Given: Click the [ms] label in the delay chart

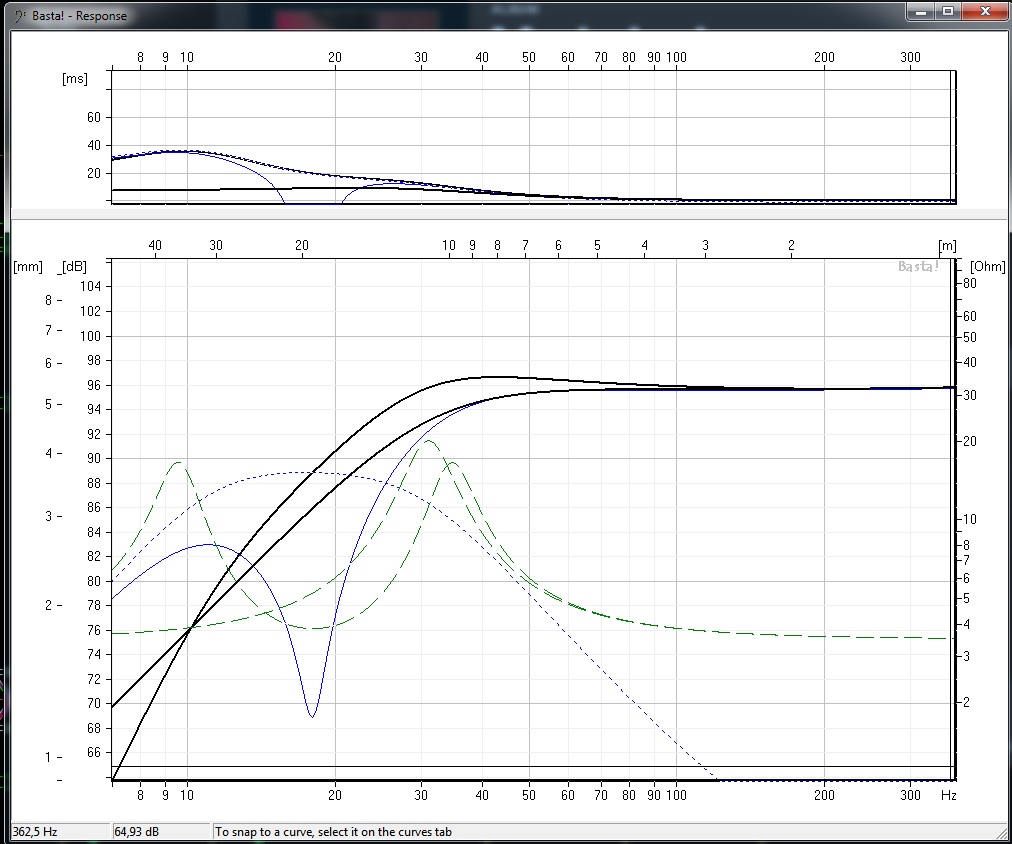Looking at the screenshot, I should pyautogui.click(x=75, y=78).
